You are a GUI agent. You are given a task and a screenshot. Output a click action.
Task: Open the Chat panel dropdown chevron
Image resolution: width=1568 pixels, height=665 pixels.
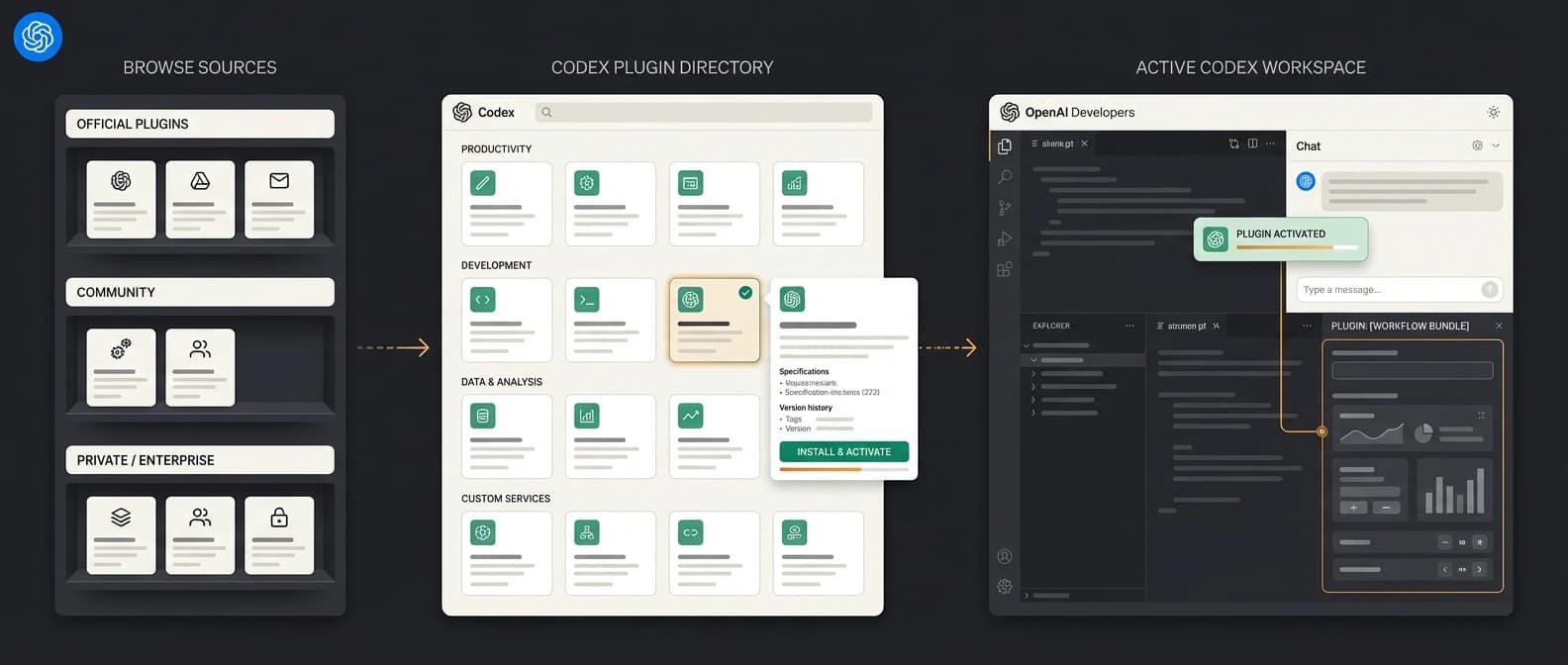[x=1496, y=145]
